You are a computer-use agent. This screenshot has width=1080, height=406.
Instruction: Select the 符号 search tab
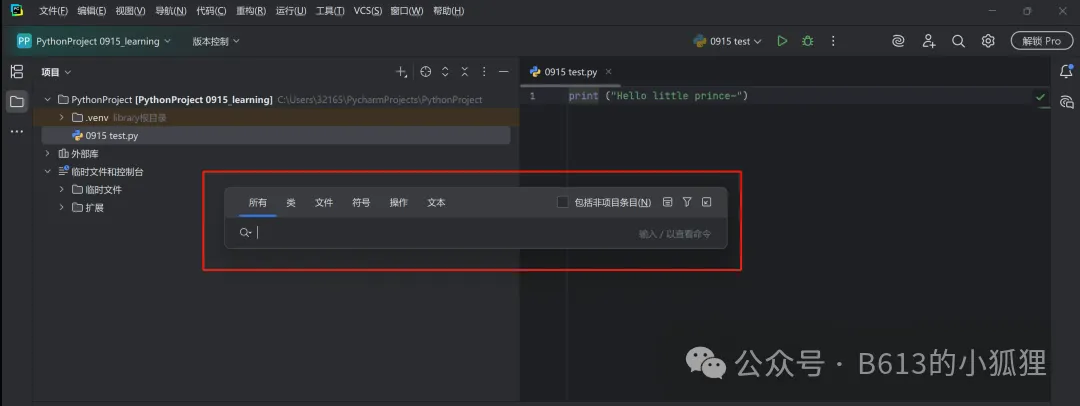coord(361,203)
